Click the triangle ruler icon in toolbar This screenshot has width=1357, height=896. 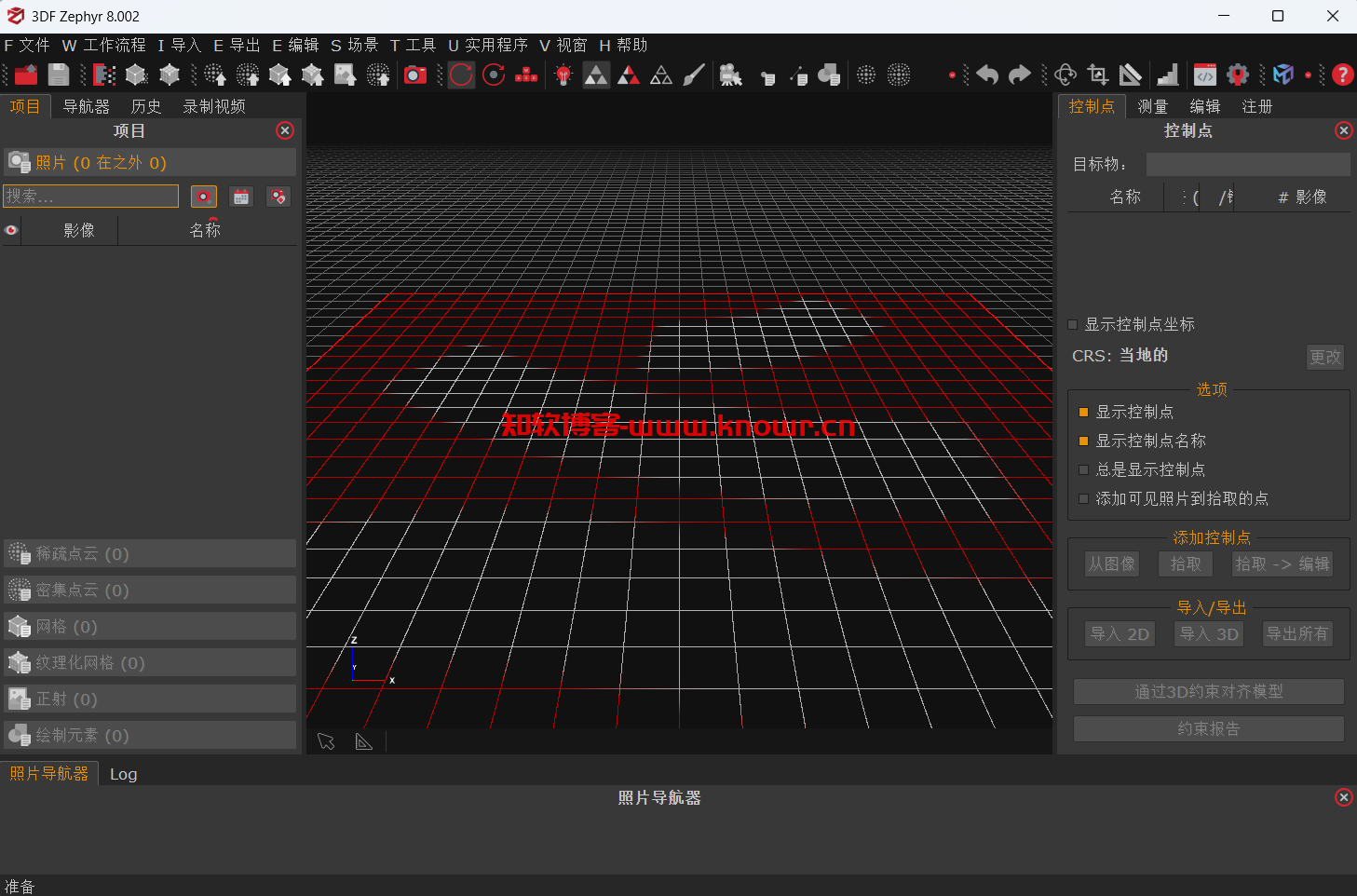1131,75
